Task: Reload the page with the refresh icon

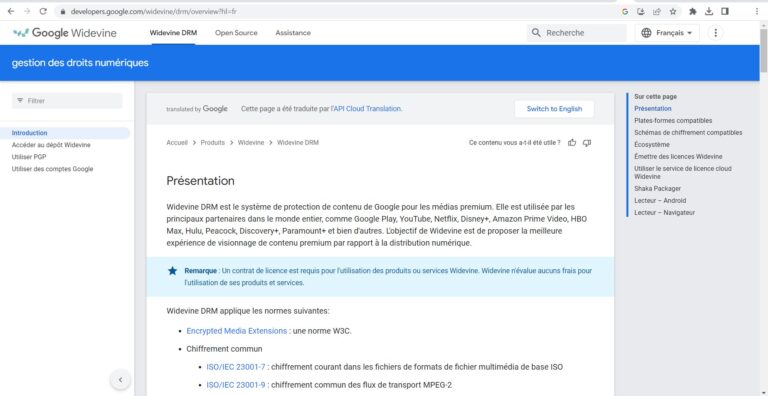Action: pos(43,11)
